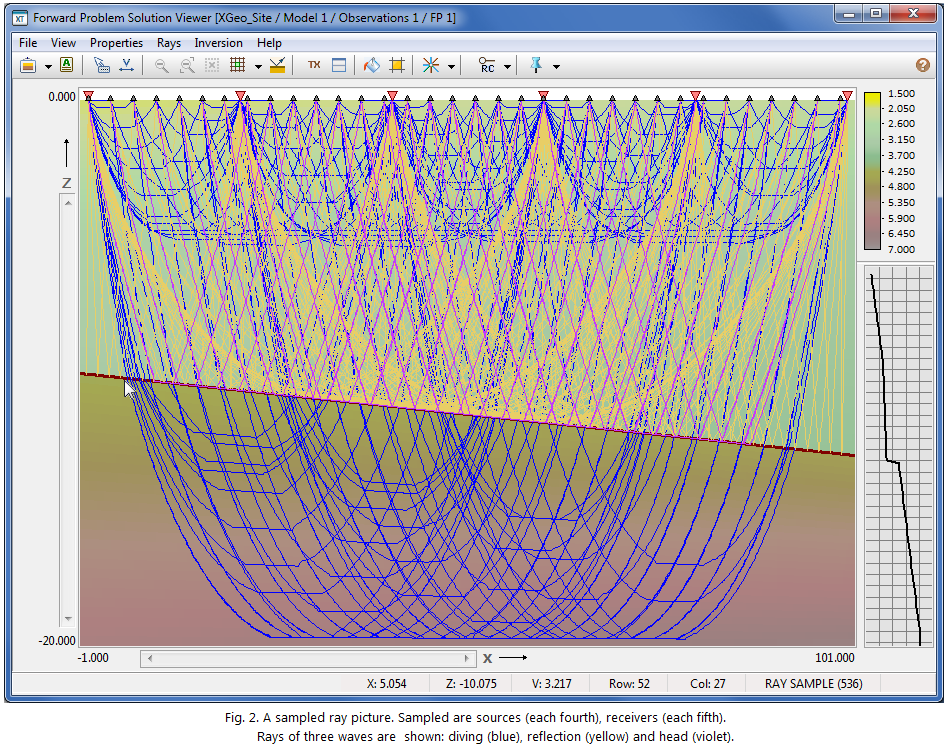Screen dimensions: 948x755
Task: Open the Inversion menu
Action: coord(218,43)
